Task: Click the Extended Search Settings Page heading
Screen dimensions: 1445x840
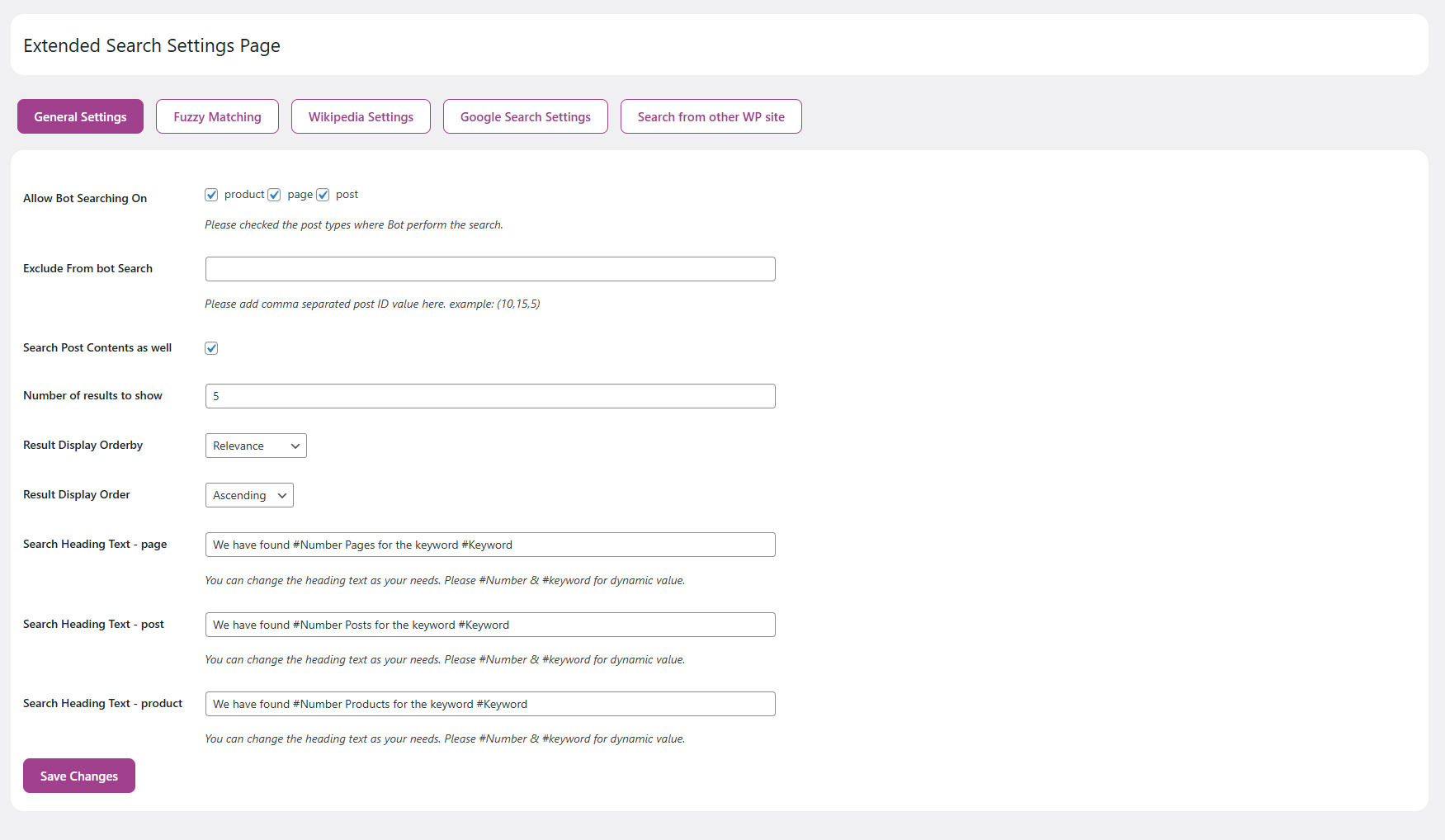Action: click(152, 45)
